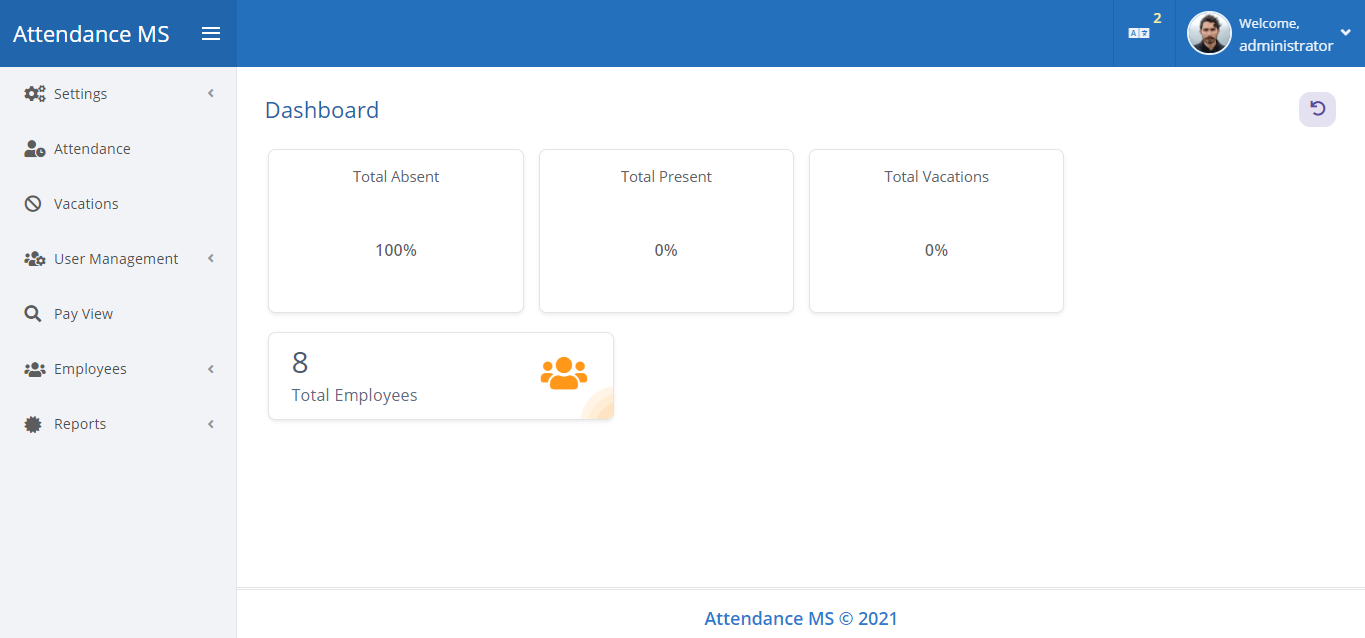The image size is (1365, 638).
Task: Click the Attendance user-clock icon
Action: (35, 149)
